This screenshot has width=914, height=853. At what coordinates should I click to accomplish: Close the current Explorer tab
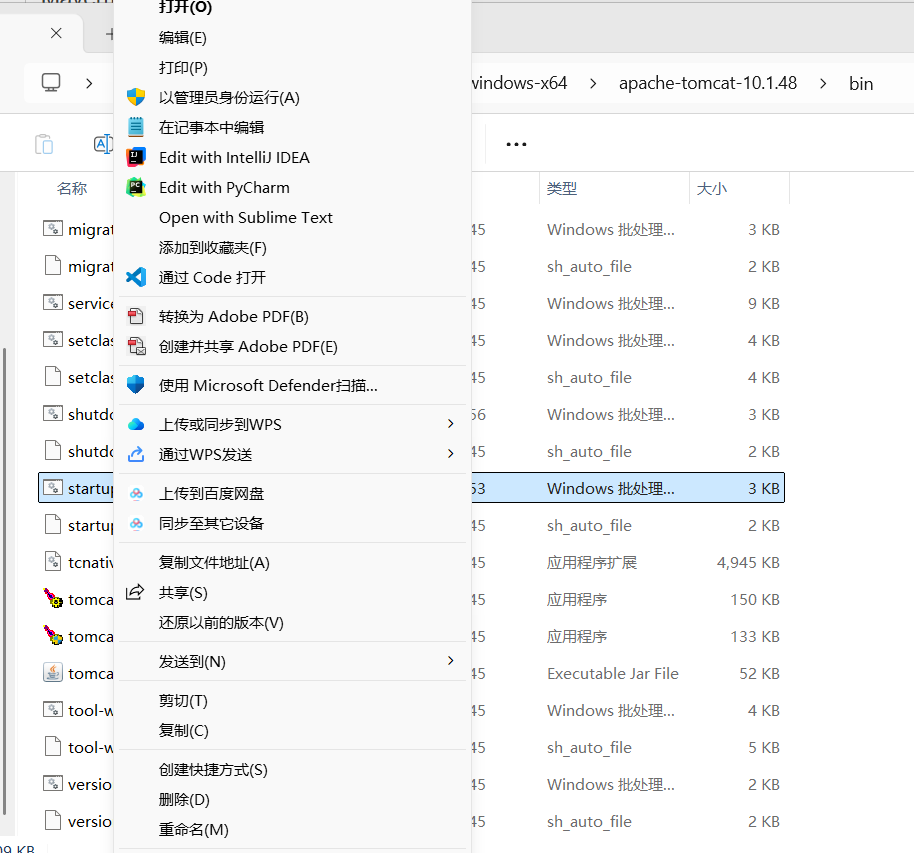point(56,33)
